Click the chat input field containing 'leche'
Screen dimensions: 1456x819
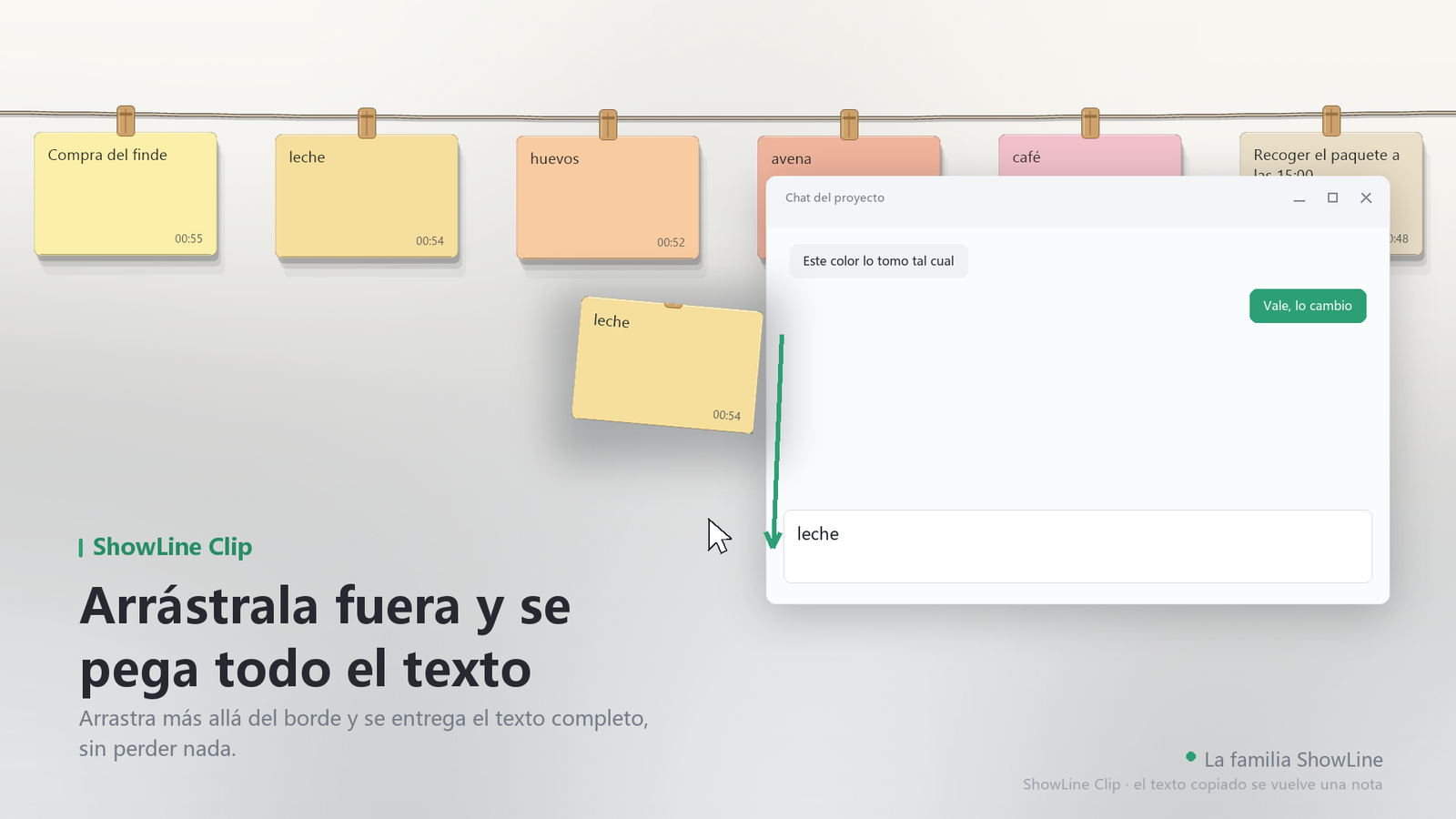[1077, 546]
